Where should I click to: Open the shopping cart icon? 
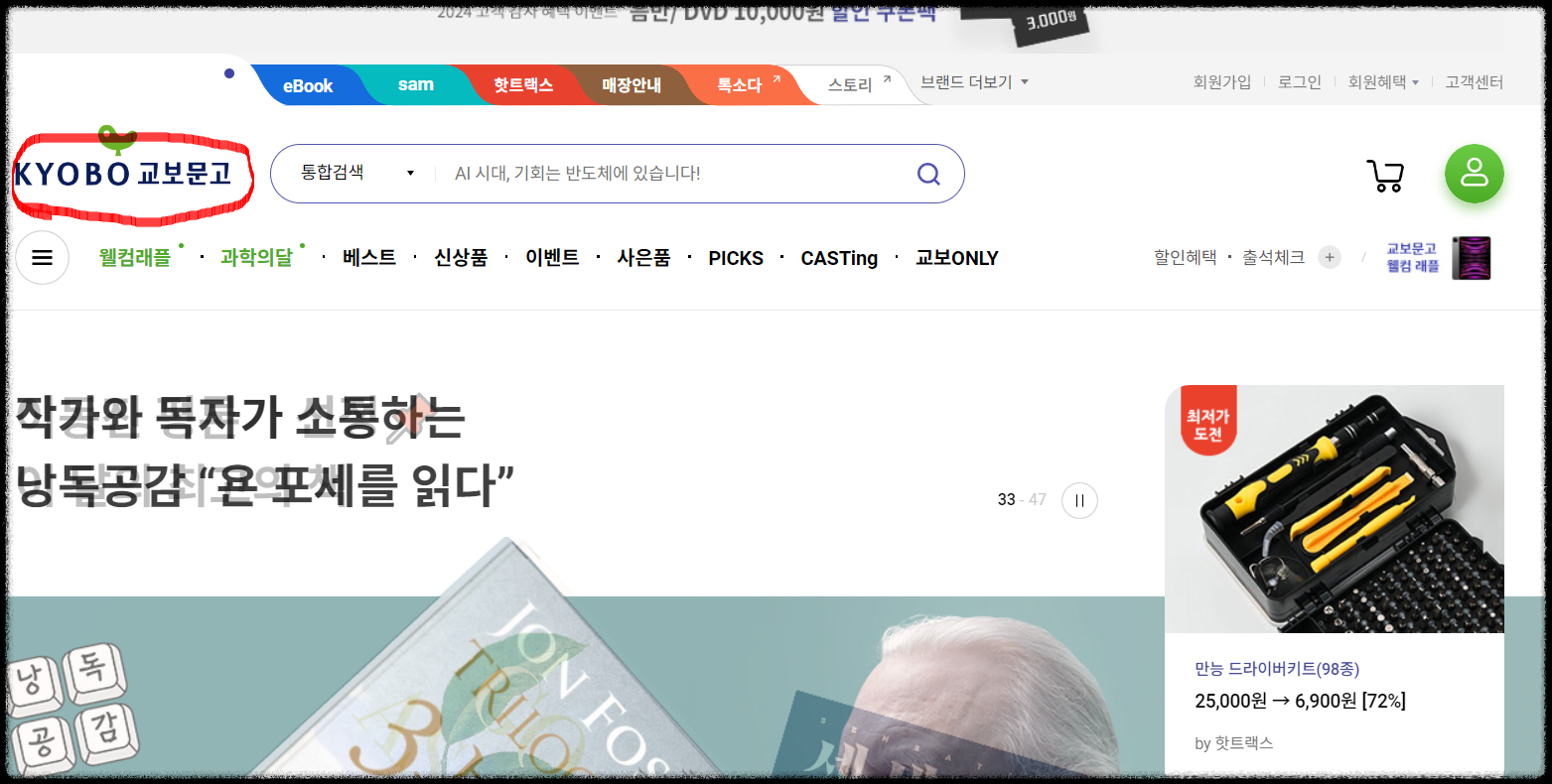(1385, 175)
